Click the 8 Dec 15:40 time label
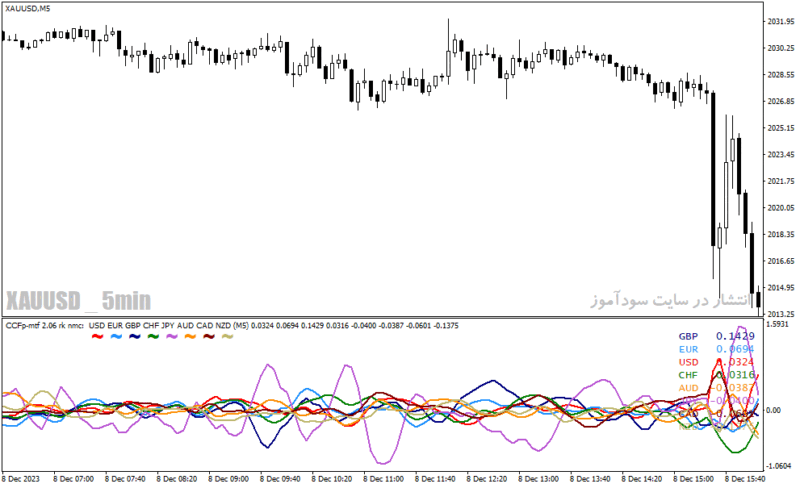This screenshot has width=800, height=488. [x=745, y=479]
